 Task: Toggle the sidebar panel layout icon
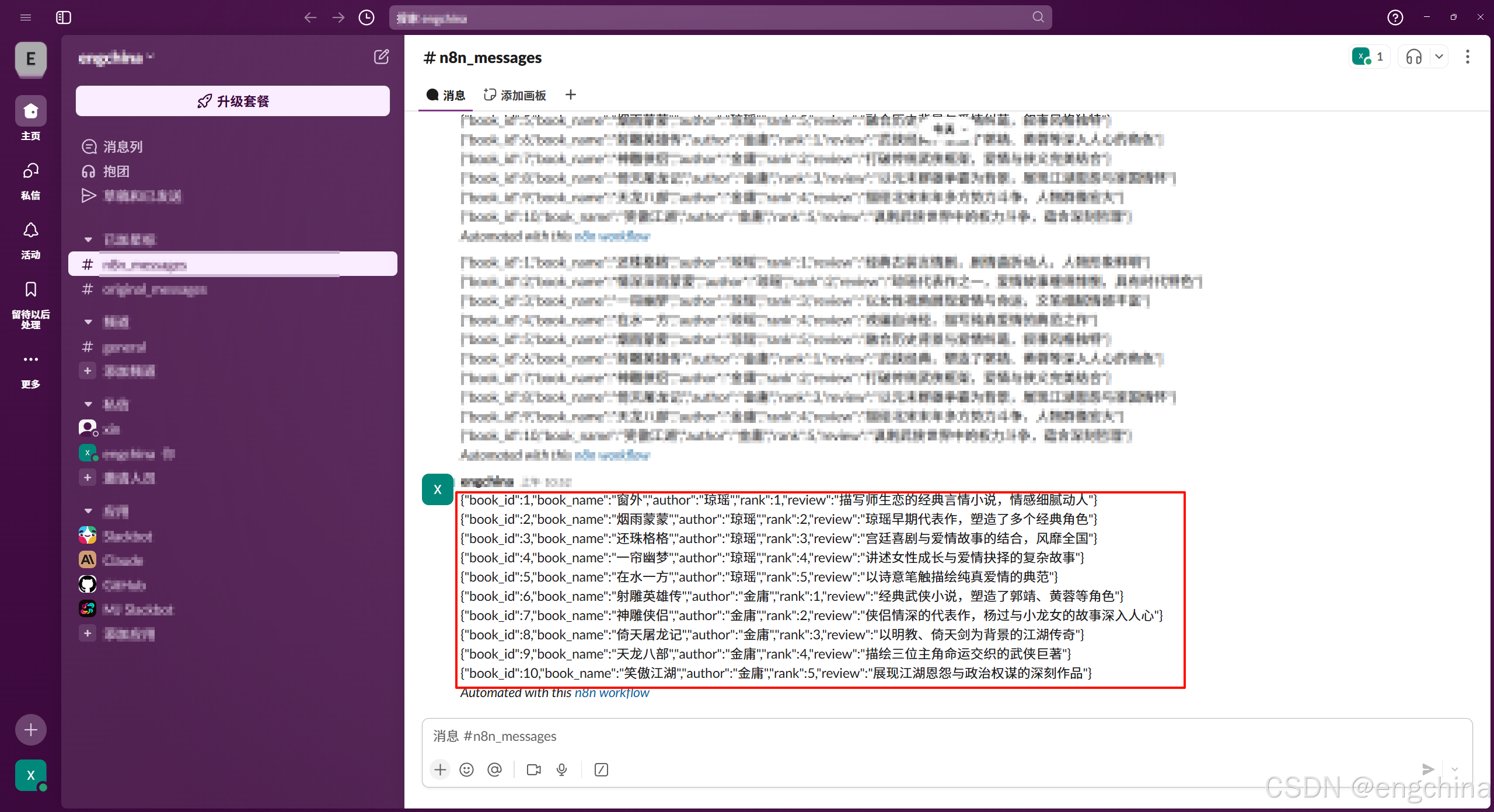(64, 17)
